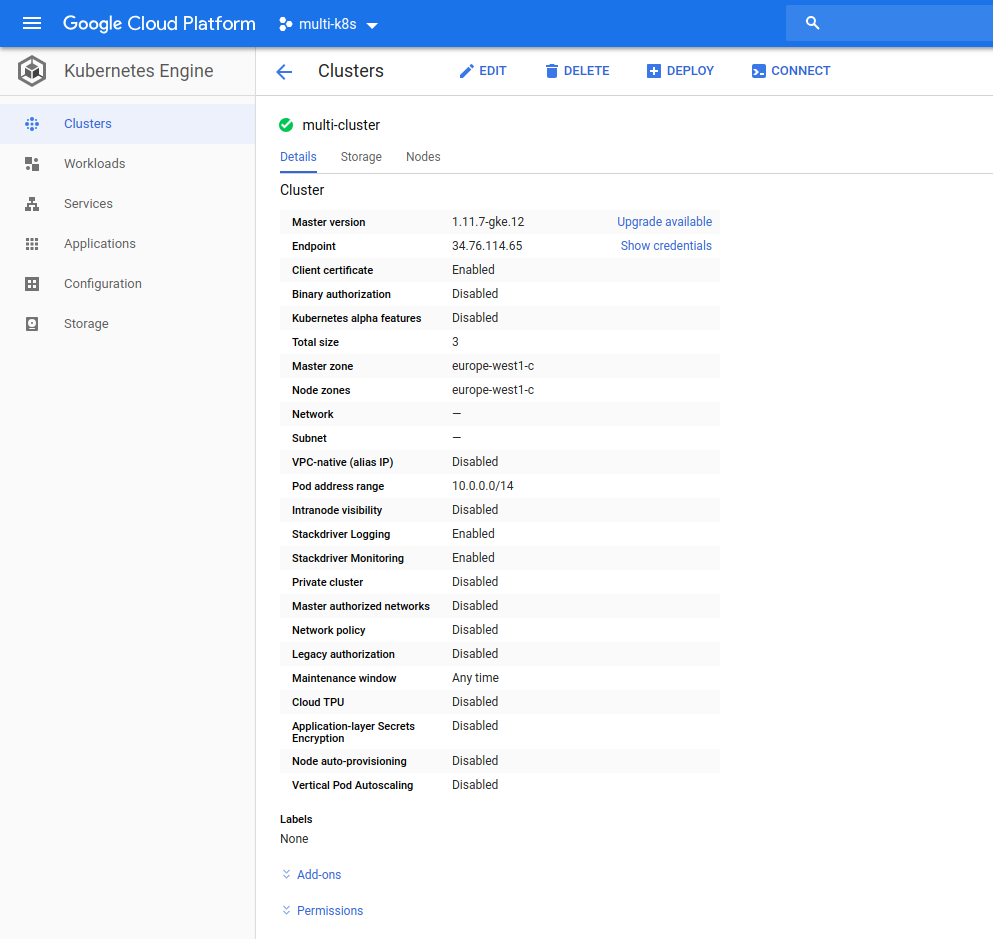The image size is (993, 939).
Task: Click the Stackdriver Logging Enabled value
Action: coord(473,534)
